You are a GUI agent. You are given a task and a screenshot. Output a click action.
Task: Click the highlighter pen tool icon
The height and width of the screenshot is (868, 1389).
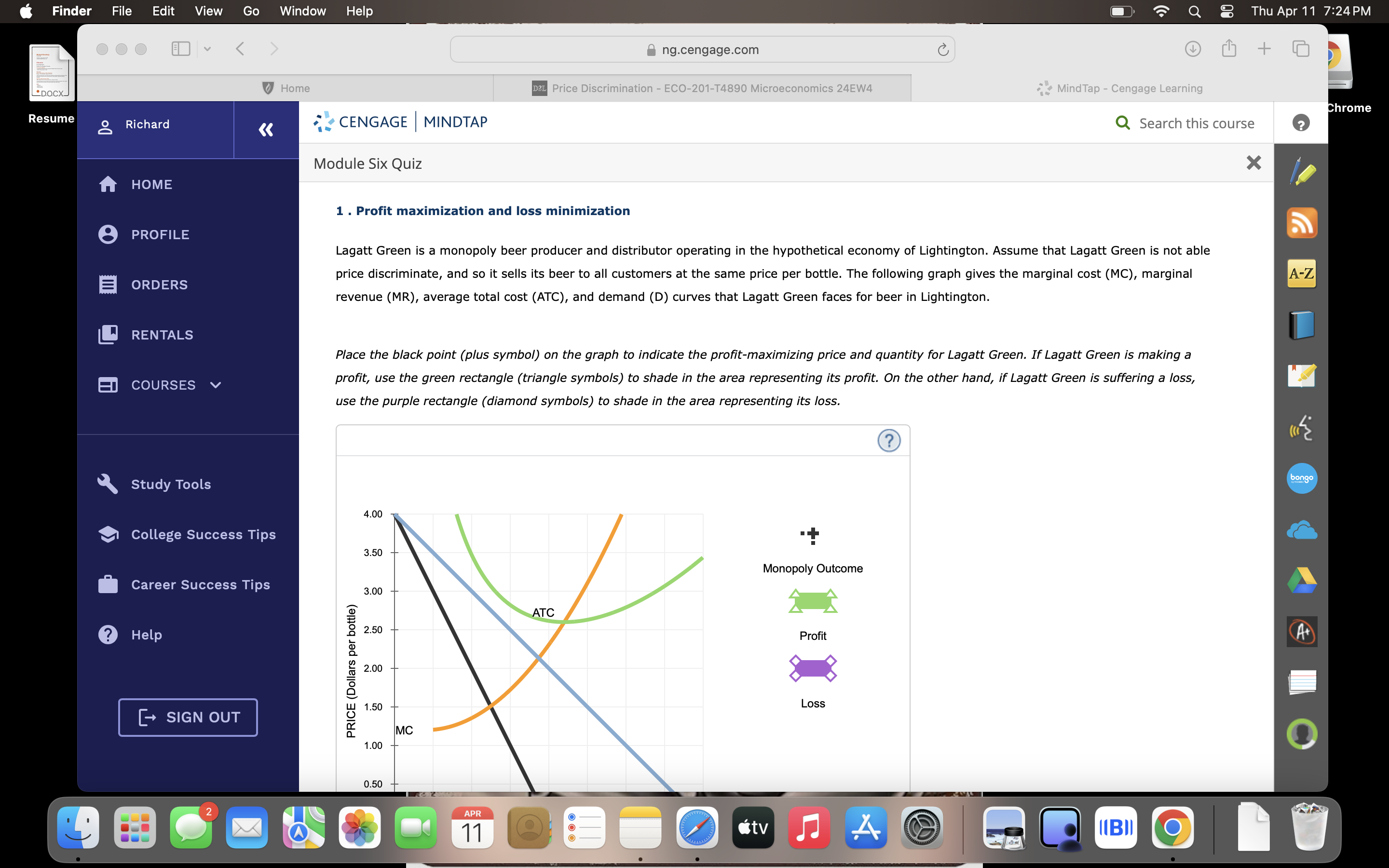click(x=1301, y=172)
